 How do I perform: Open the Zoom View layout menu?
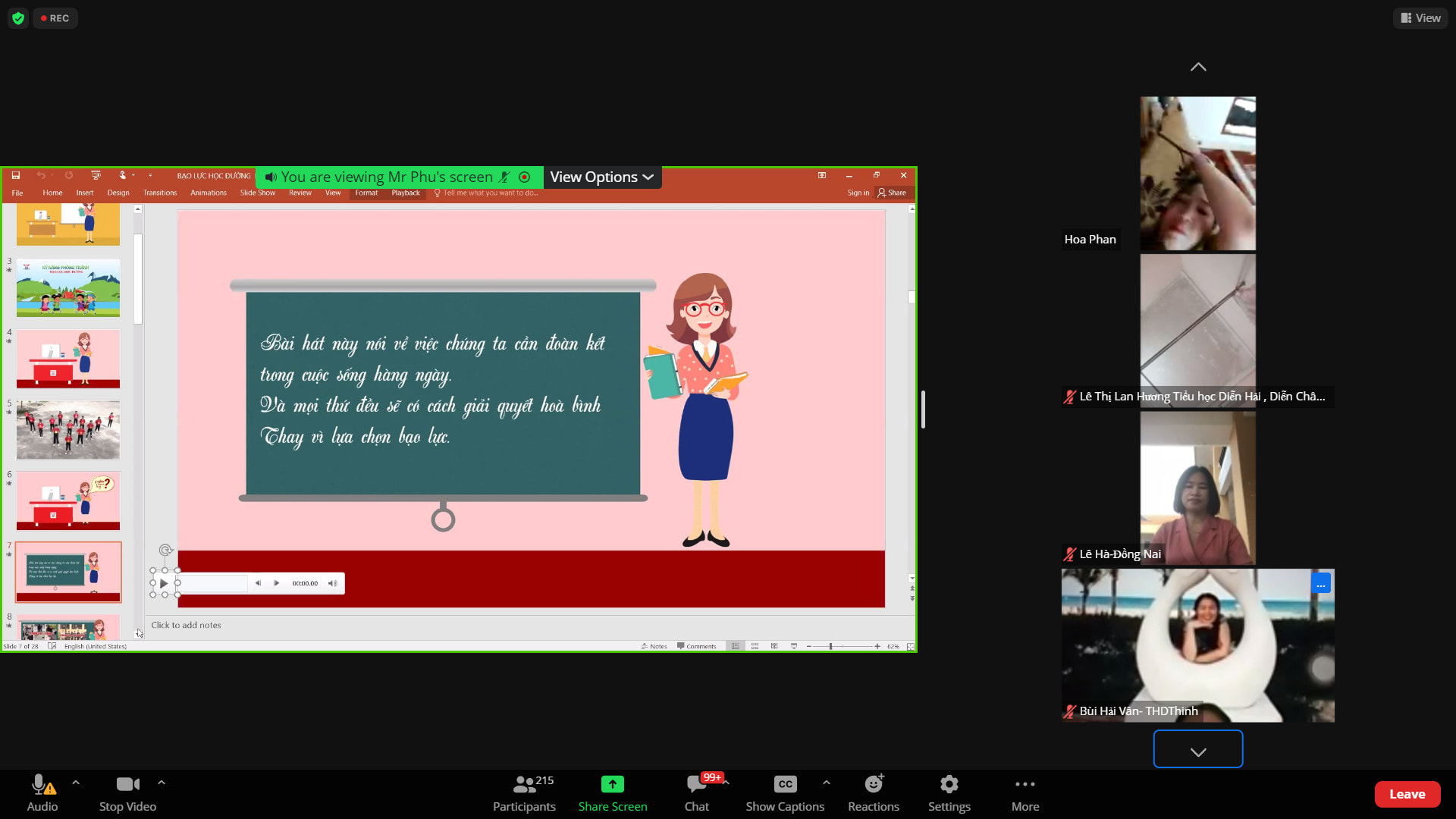[x=1420, y=18]
